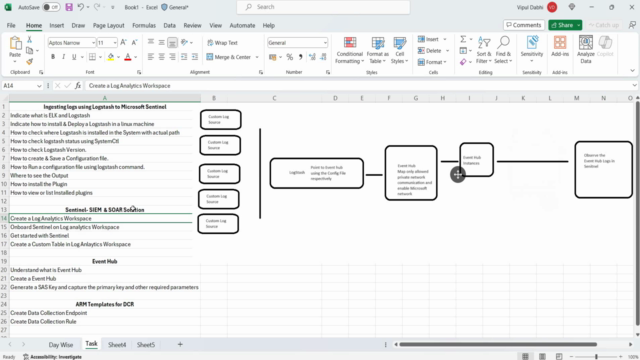This screenshot has width=640, height=360.
Task: Click the AutoSum sigma icon
Action: pyautogui.click(x=463, y=39)
